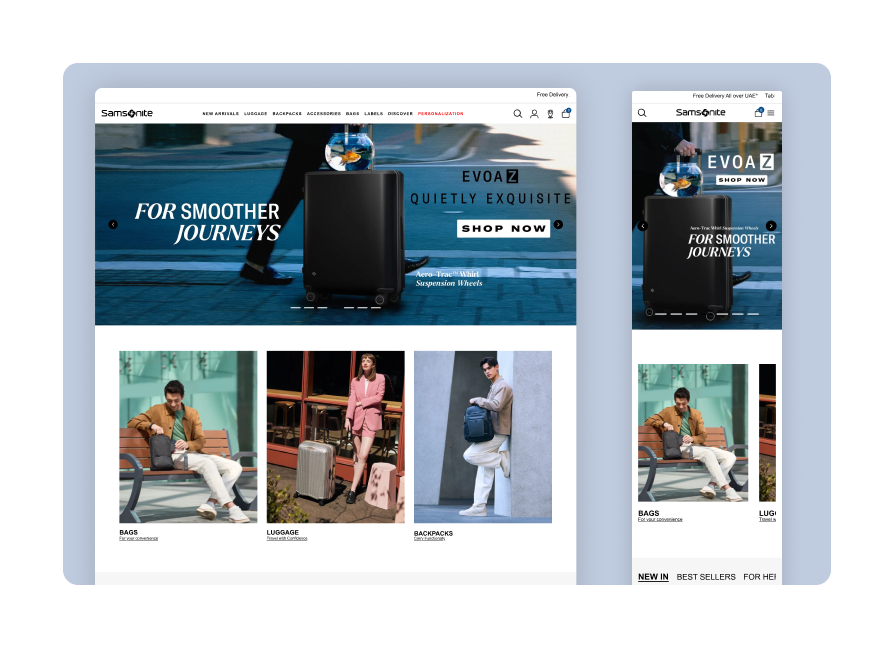Open search in the desktop header
894x648 pixels.
pyautogui.click(x=518, y=114)
